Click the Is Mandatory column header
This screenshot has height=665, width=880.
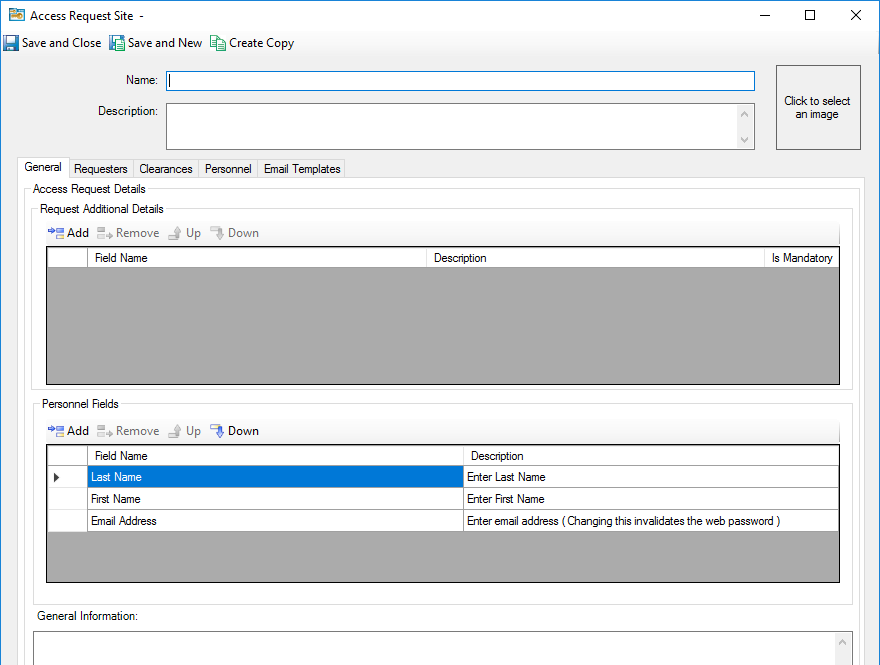coord(801,258)
